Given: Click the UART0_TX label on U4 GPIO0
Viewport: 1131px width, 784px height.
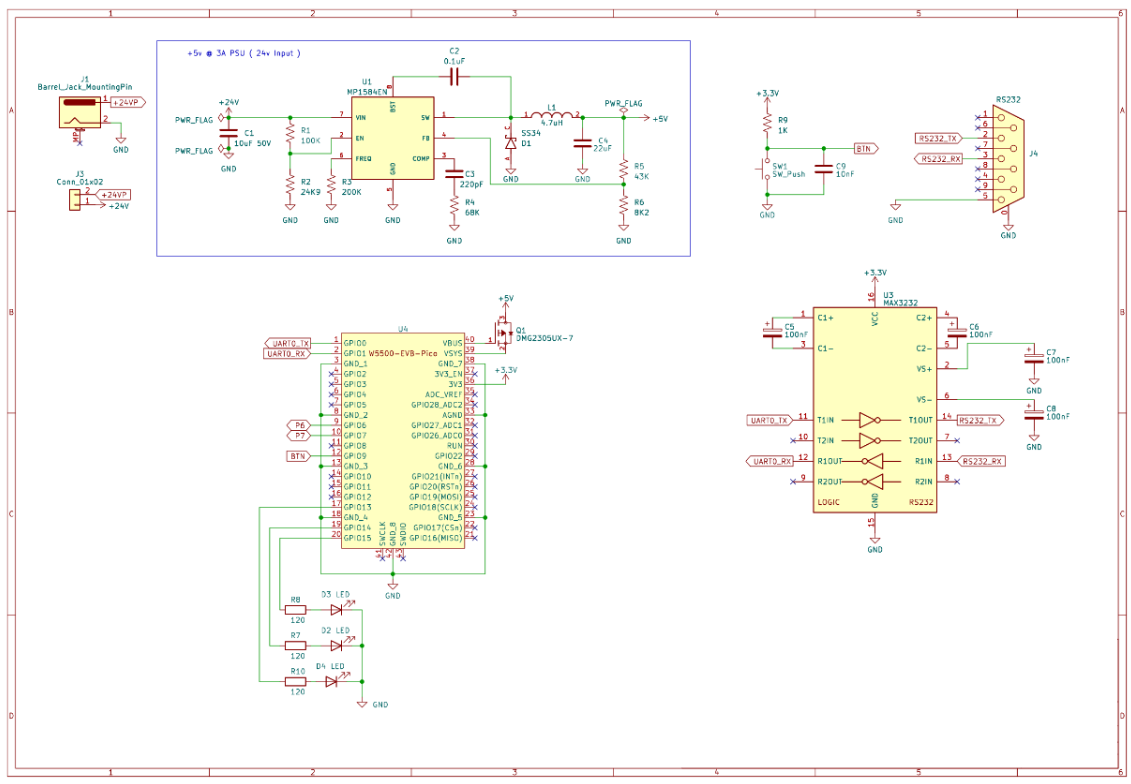Looking at the screenshot, I should [x=288, y=343].
